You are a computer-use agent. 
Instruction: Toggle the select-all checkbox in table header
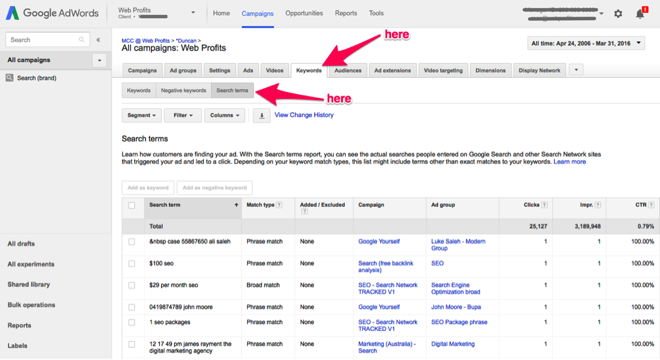(x=132, y=205)
